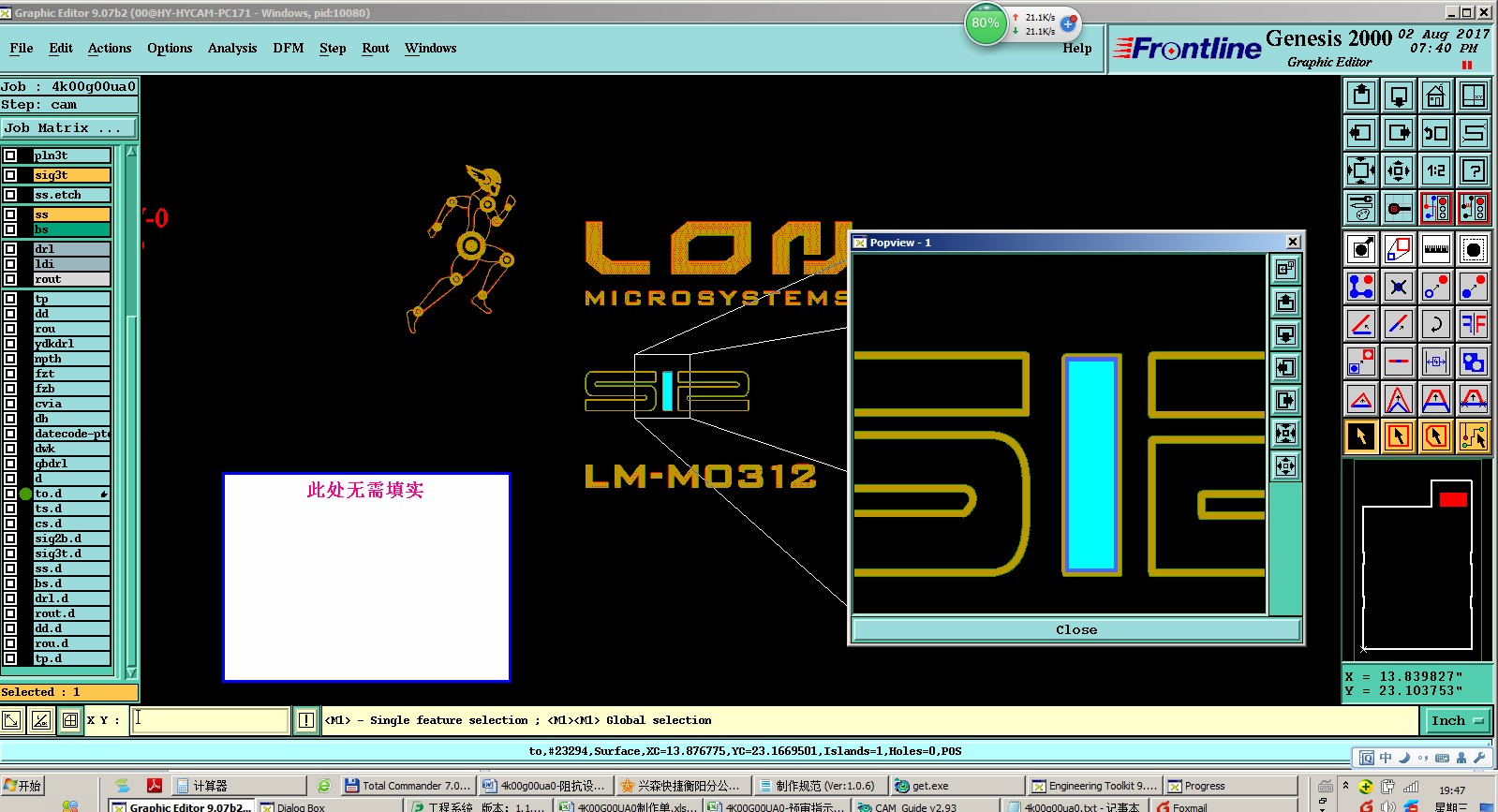Click the 开始 Start button
The width and height of the screenshot is (1498, 812).
pyautogui.click(x=22, y=786)
